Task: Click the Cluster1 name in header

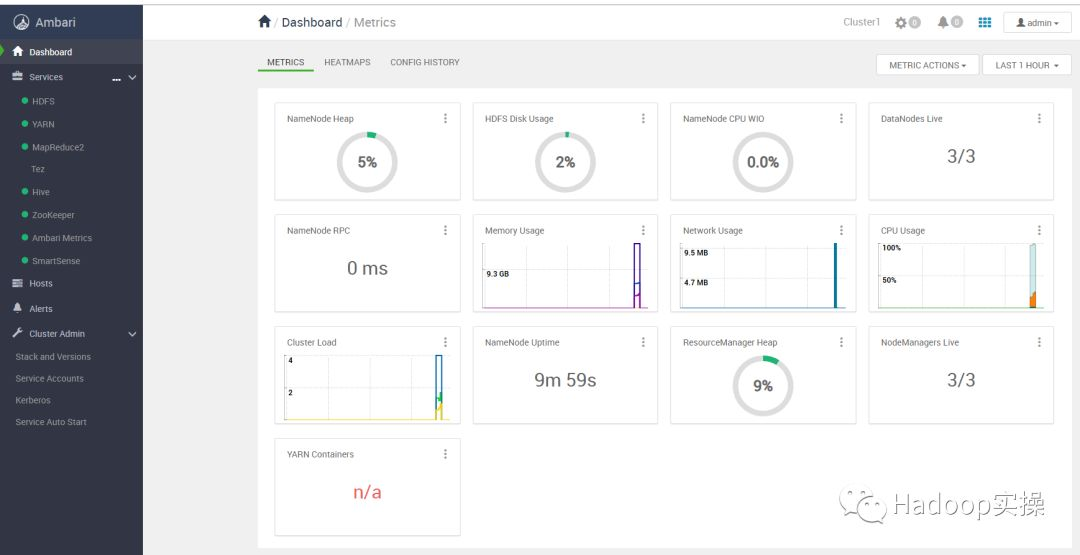Action: [862, 22]
